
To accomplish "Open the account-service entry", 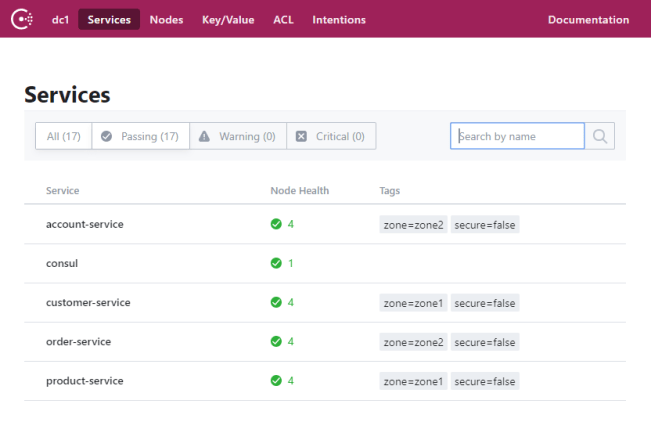I will click(x=85, y=224).
